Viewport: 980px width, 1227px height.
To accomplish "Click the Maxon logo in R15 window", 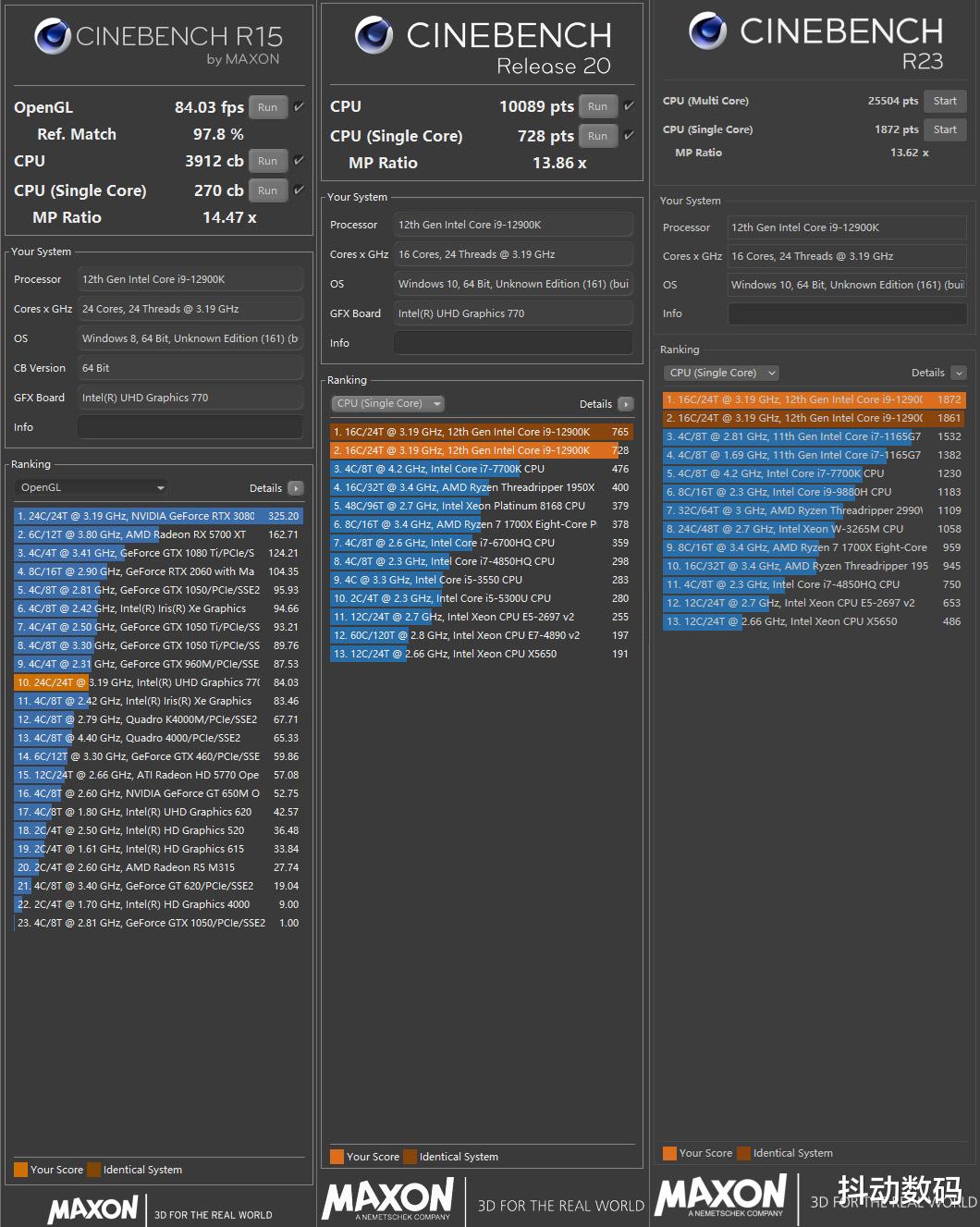I will (93, 1209).
